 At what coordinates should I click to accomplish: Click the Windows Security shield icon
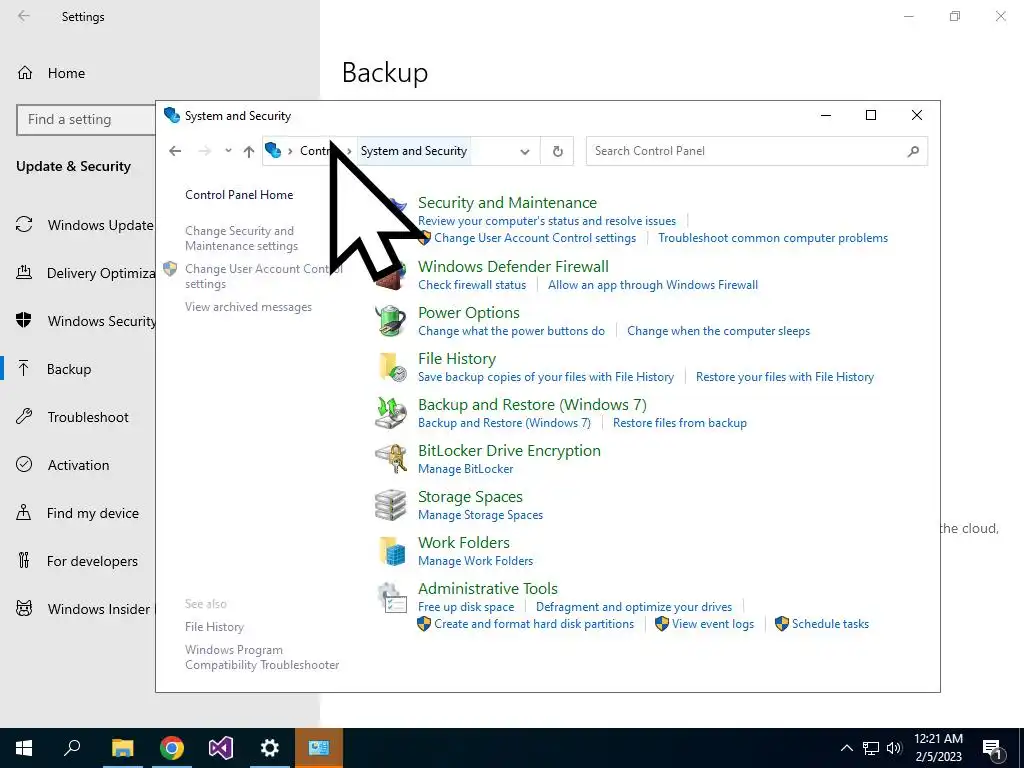point(24,320)
